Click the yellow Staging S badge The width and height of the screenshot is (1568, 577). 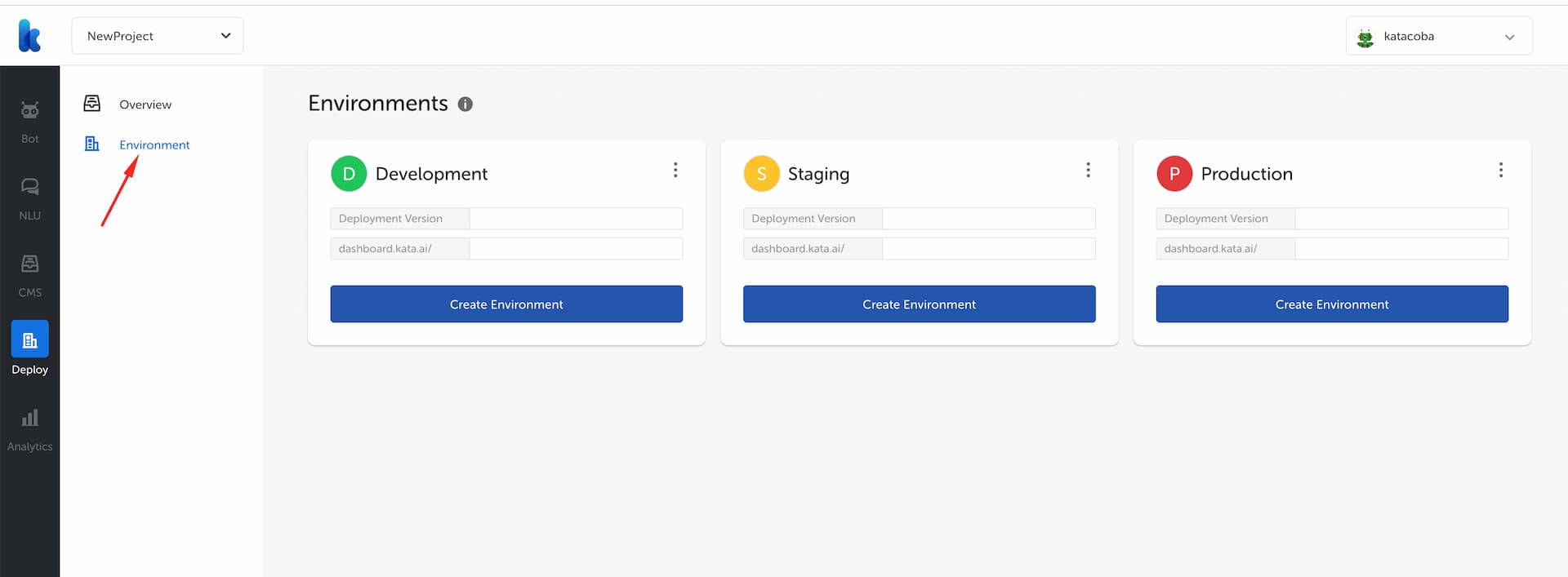click(x=761, y=174)
